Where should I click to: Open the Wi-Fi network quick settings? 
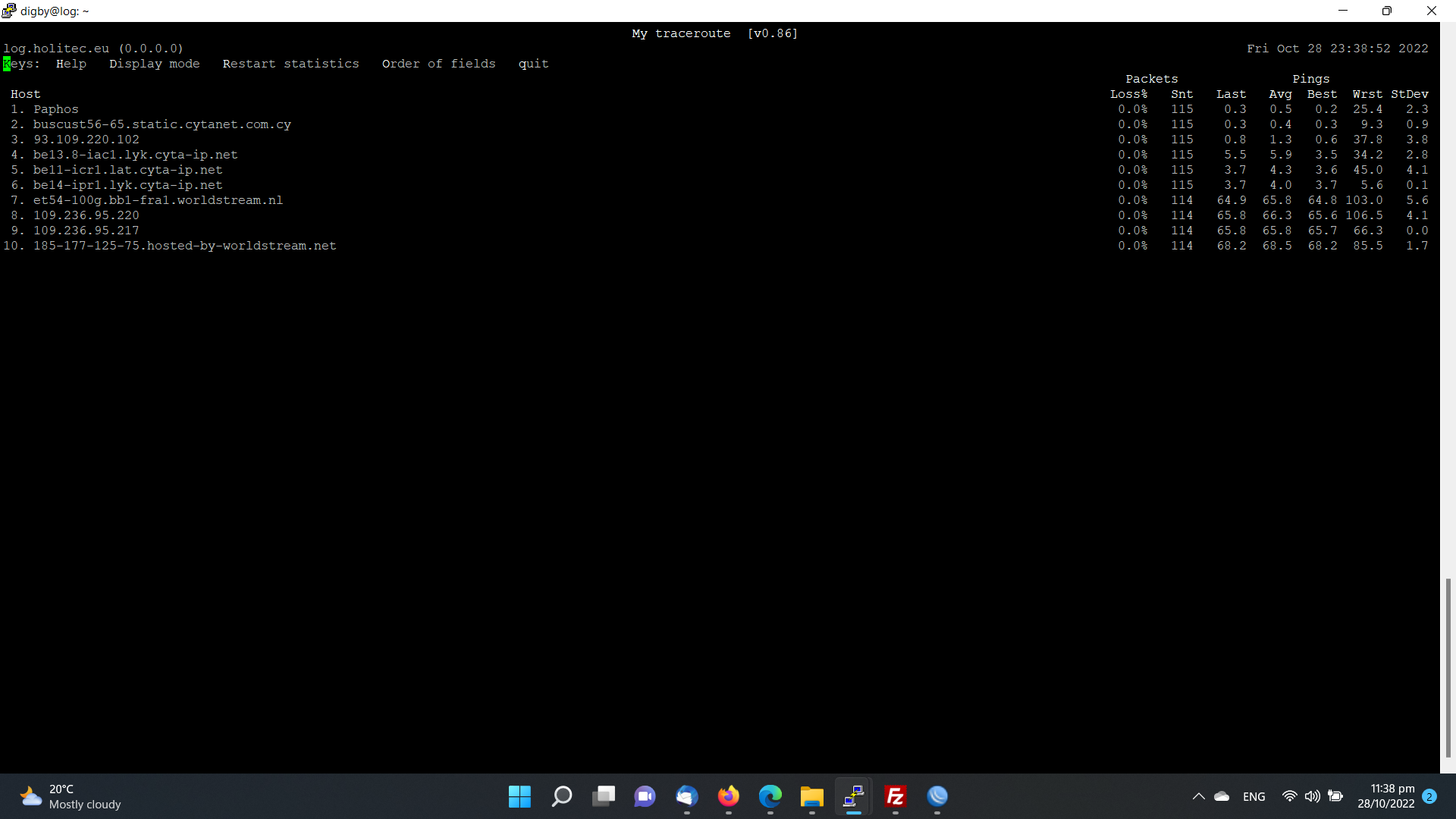click(x=1289, y=796)
